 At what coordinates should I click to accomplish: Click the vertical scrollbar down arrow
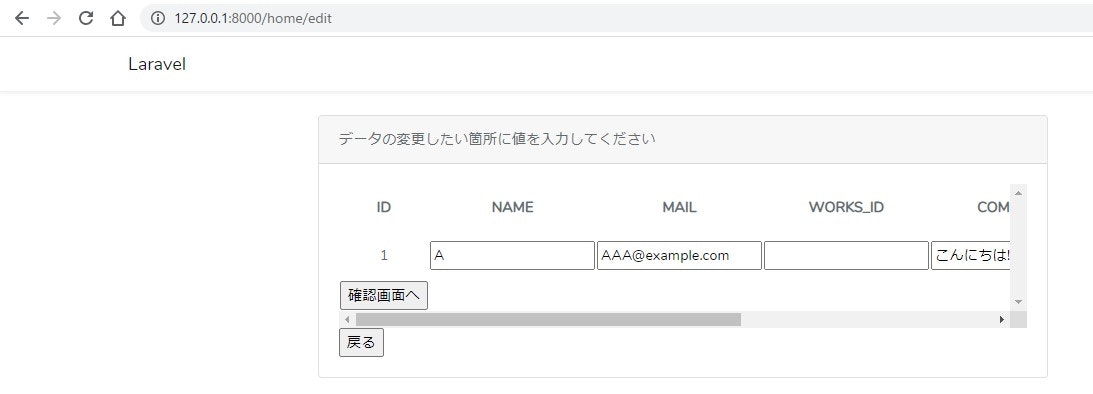click(1018, 302)
